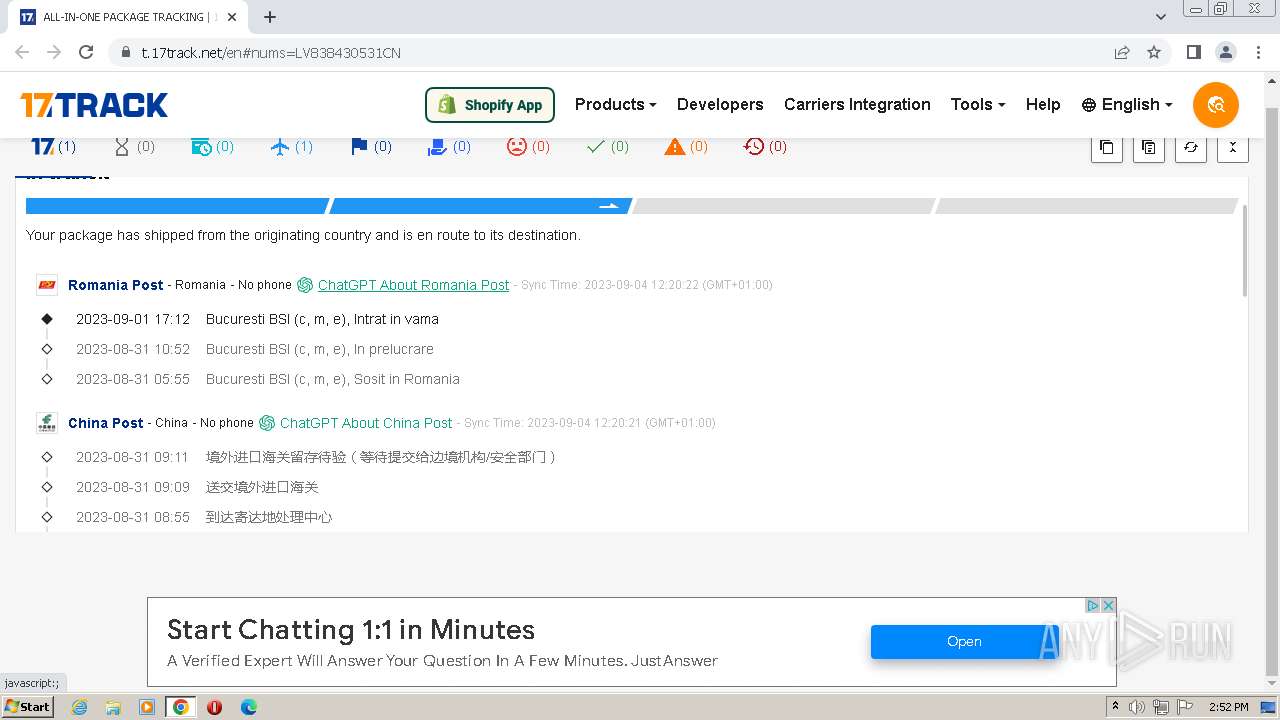The height and width of the screenshot is (720, 1280).
Task: Open the Chrome three-dot menu
Action: point(1257,53)
